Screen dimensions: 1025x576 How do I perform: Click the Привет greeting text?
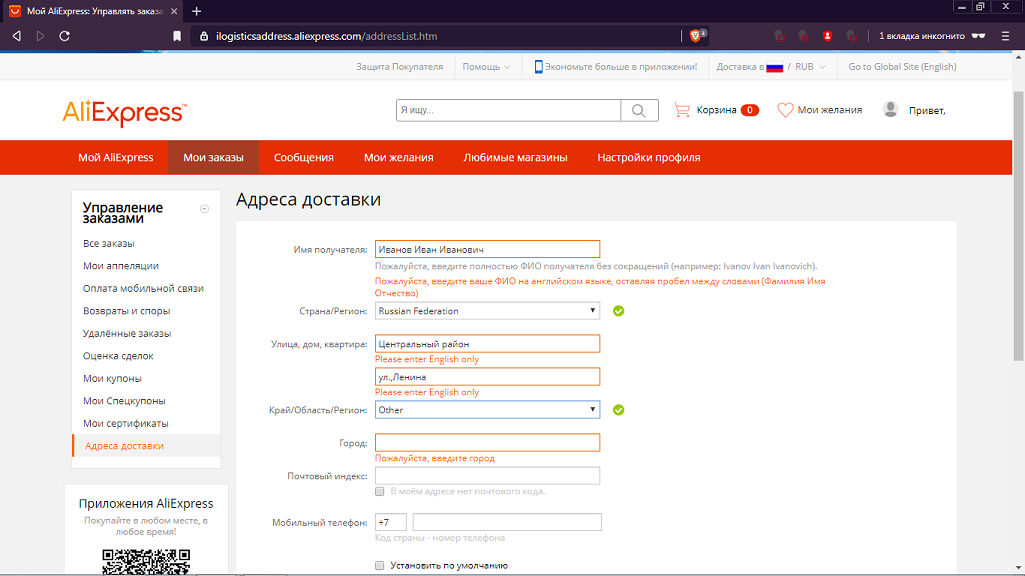[x=927, y=110]
